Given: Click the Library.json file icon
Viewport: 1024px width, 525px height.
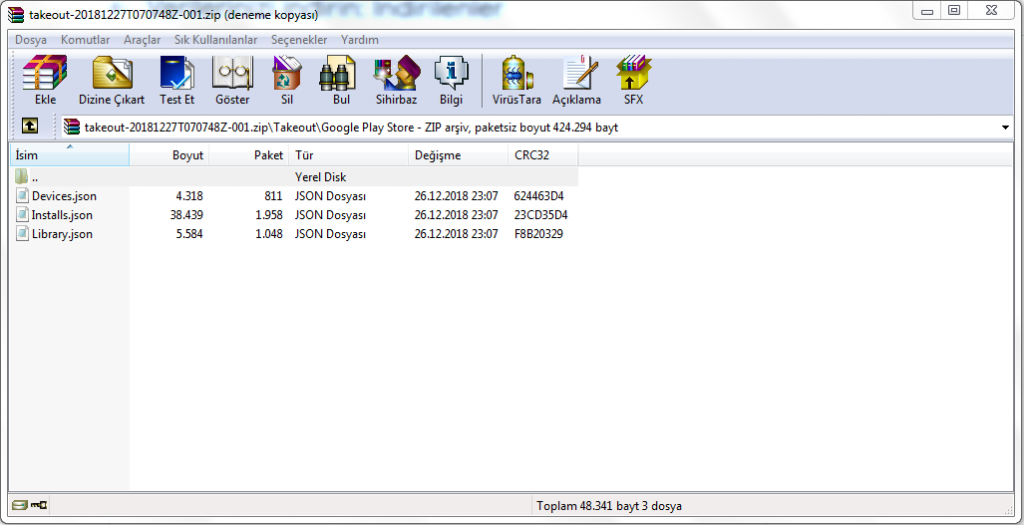Looking at the screenshot, I should click(x=22, y=233).
